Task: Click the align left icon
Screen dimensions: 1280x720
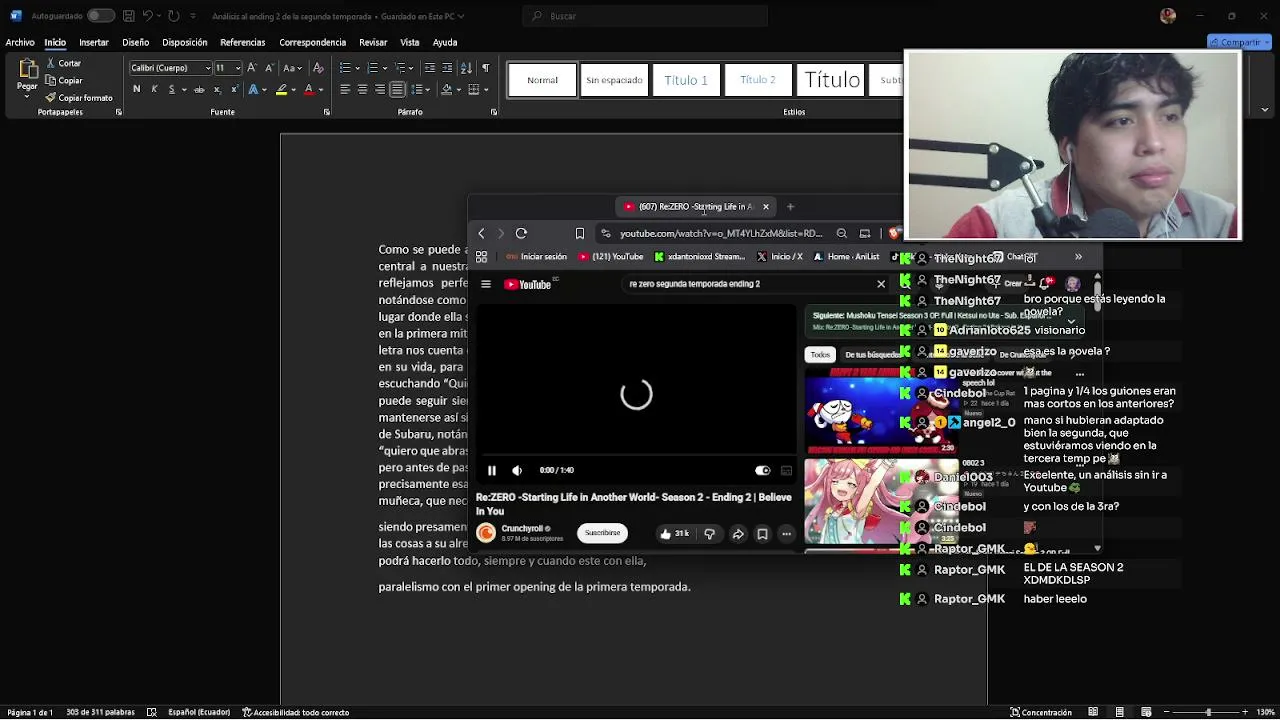Action: pyautogui.click(x=345, y=90)
